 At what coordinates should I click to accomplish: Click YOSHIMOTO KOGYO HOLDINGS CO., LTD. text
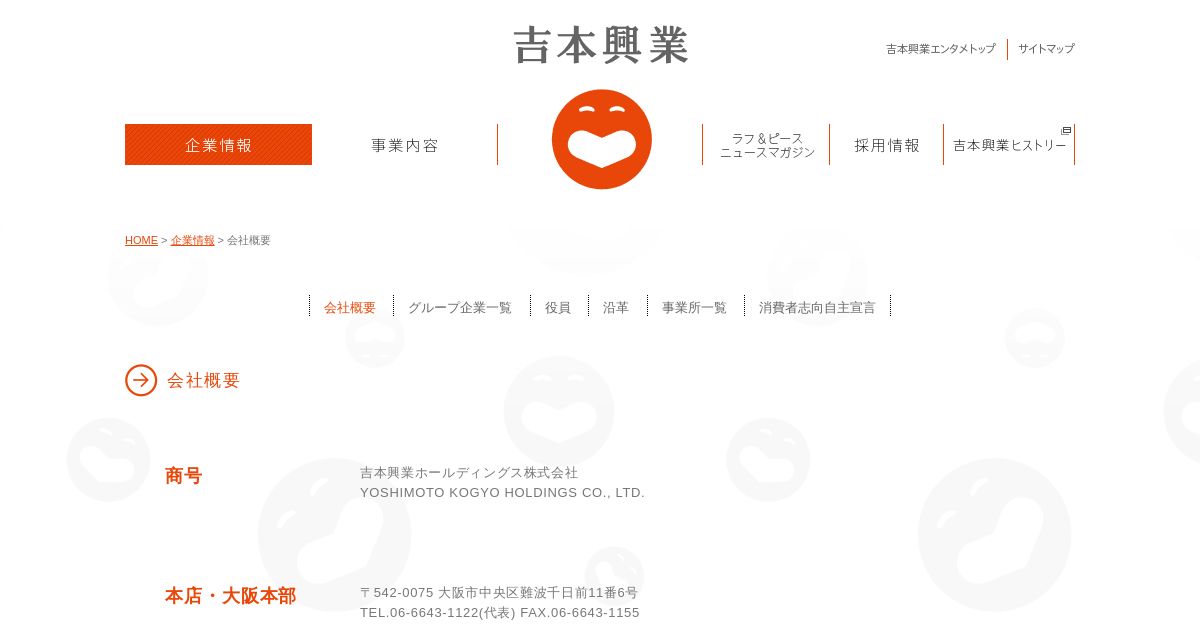tap(502, 493)
